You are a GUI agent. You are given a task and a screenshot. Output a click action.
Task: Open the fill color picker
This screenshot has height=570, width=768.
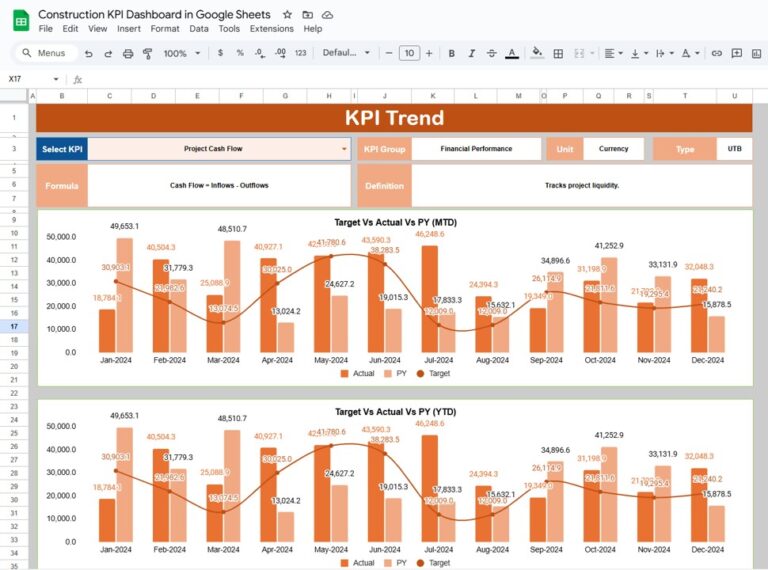(537, 53)
